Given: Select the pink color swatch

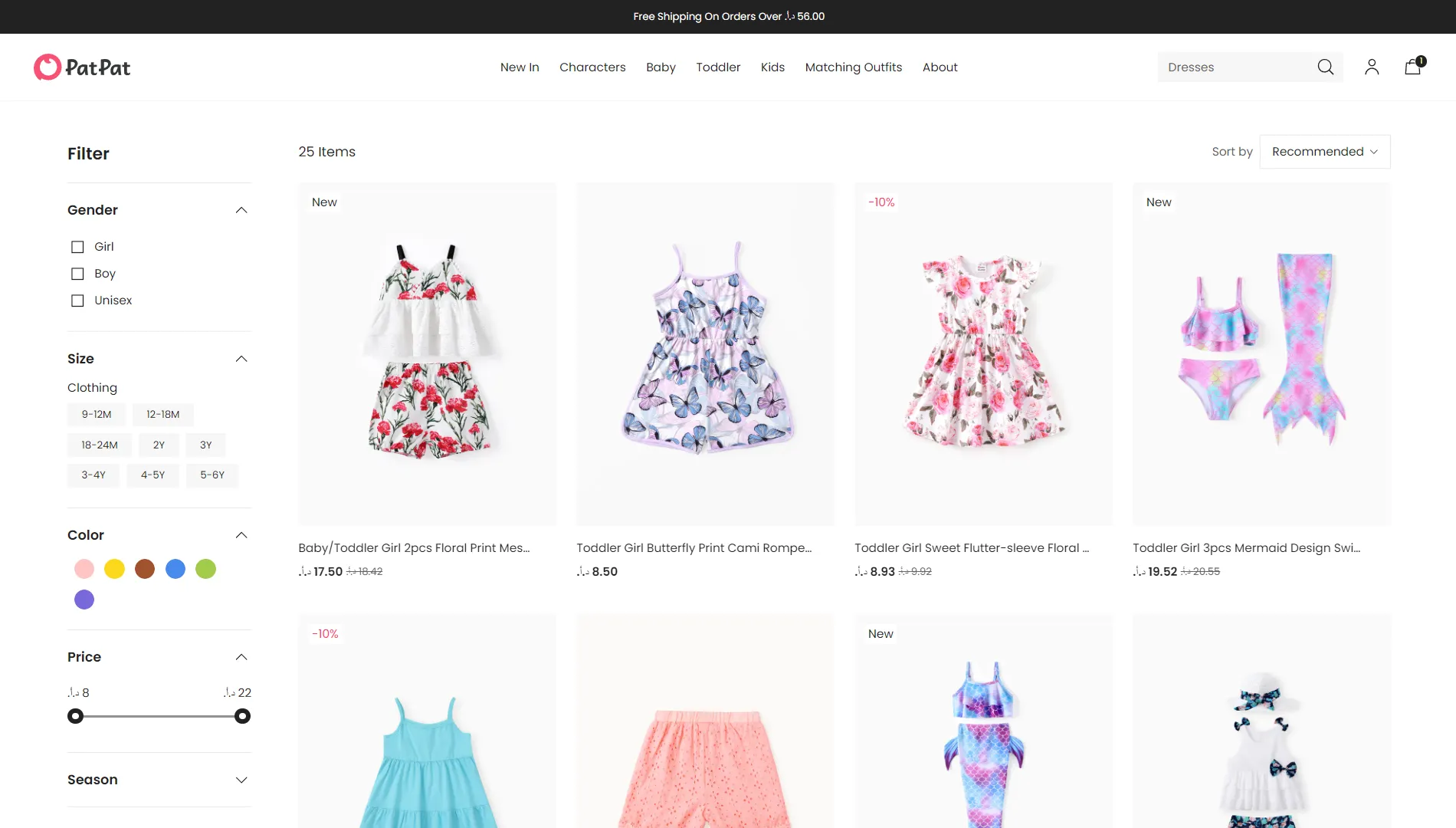Looking at the screenshot, I should [x=84, y=569].
